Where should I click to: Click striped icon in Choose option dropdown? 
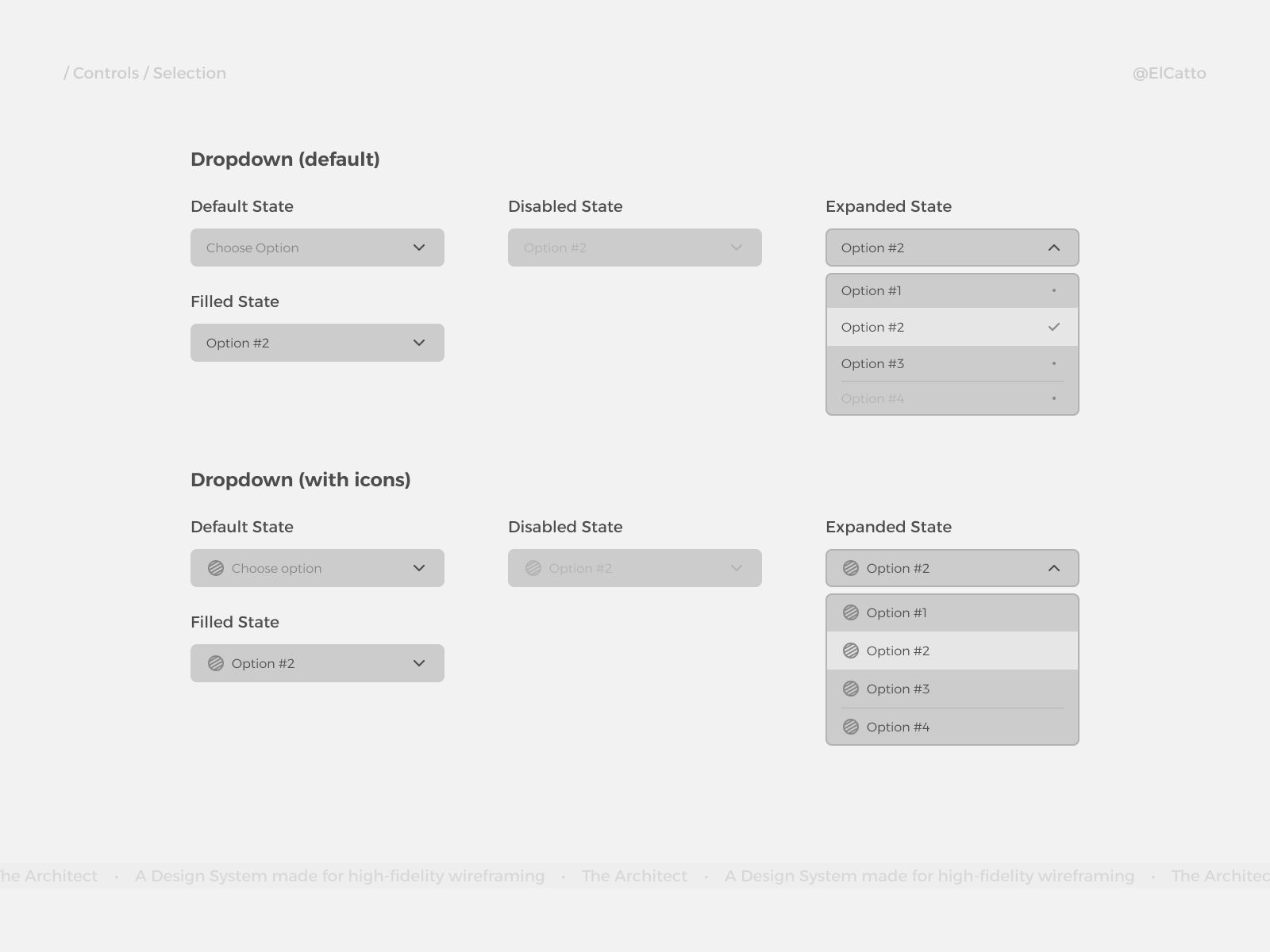(216, 568)
